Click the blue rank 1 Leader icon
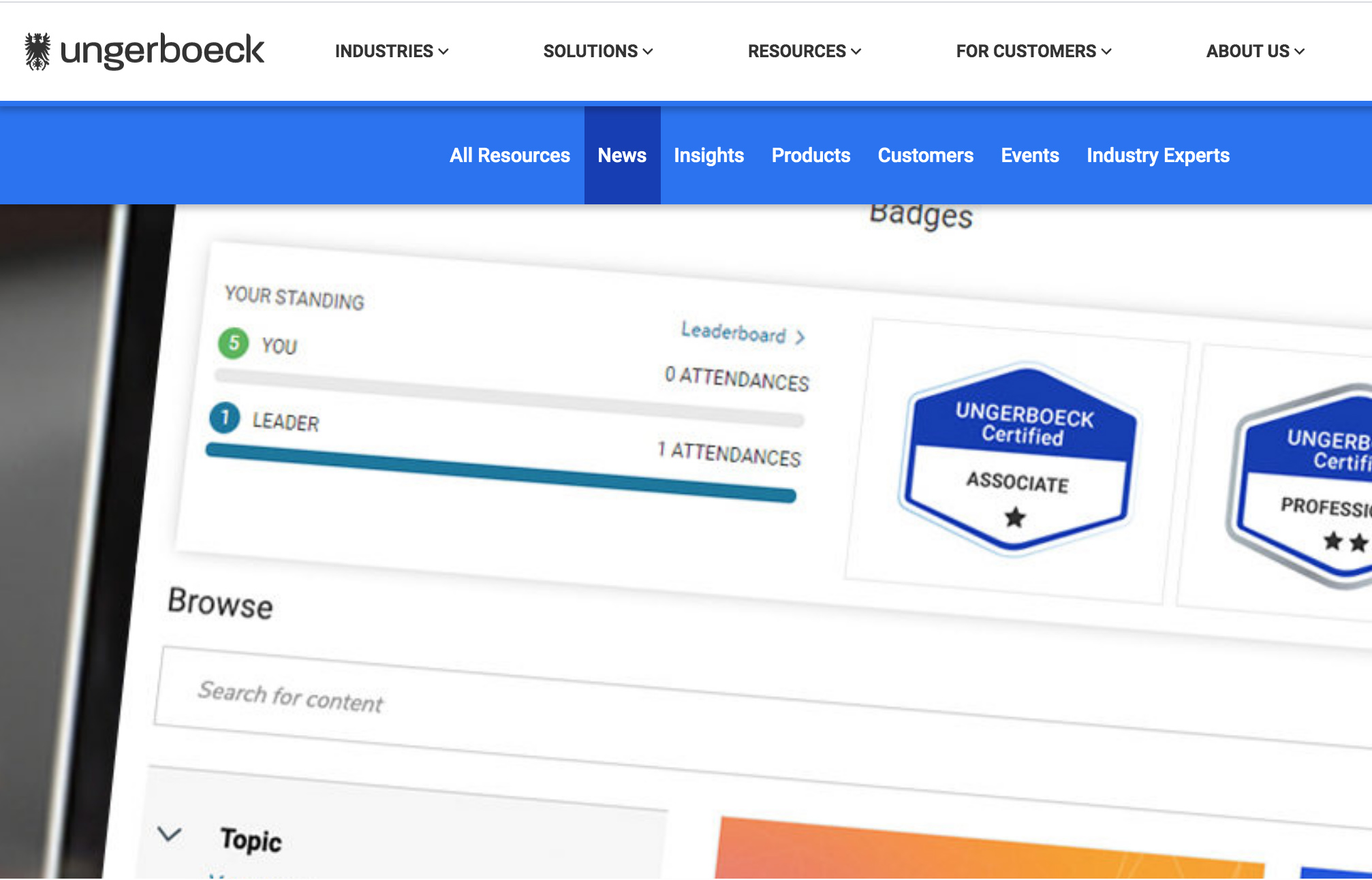This screenshot has height=880, width=1372. pyautogui.click(x=225, y=418)
